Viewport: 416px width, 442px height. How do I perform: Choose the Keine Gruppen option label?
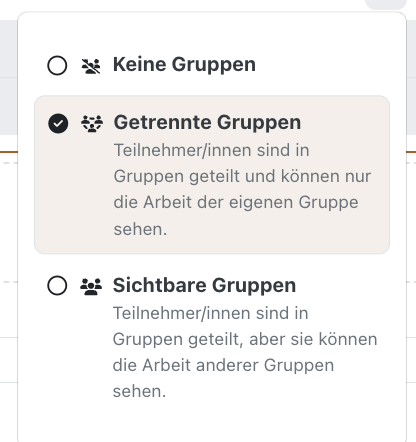pos(184,64)
